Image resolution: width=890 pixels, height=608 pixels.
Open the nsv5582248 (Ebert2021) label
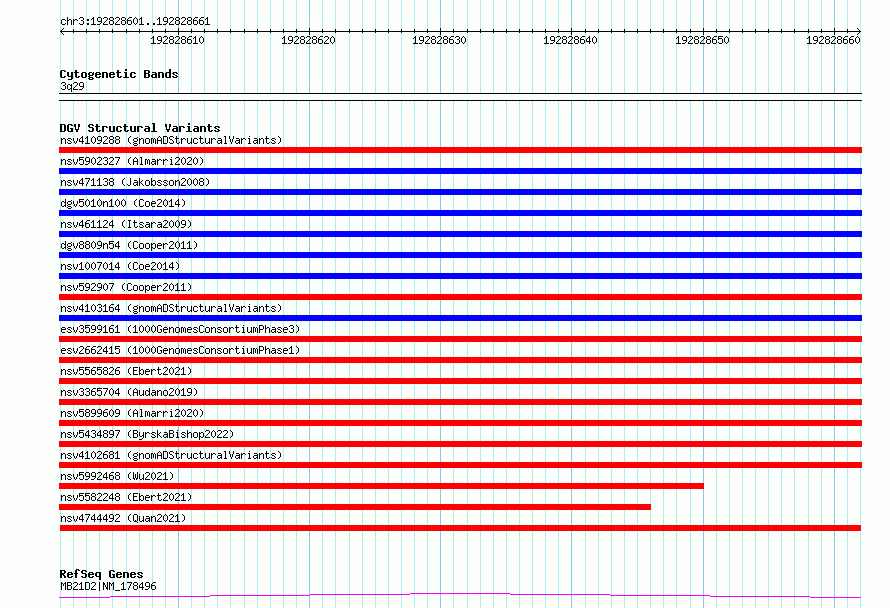coord(126,497)
